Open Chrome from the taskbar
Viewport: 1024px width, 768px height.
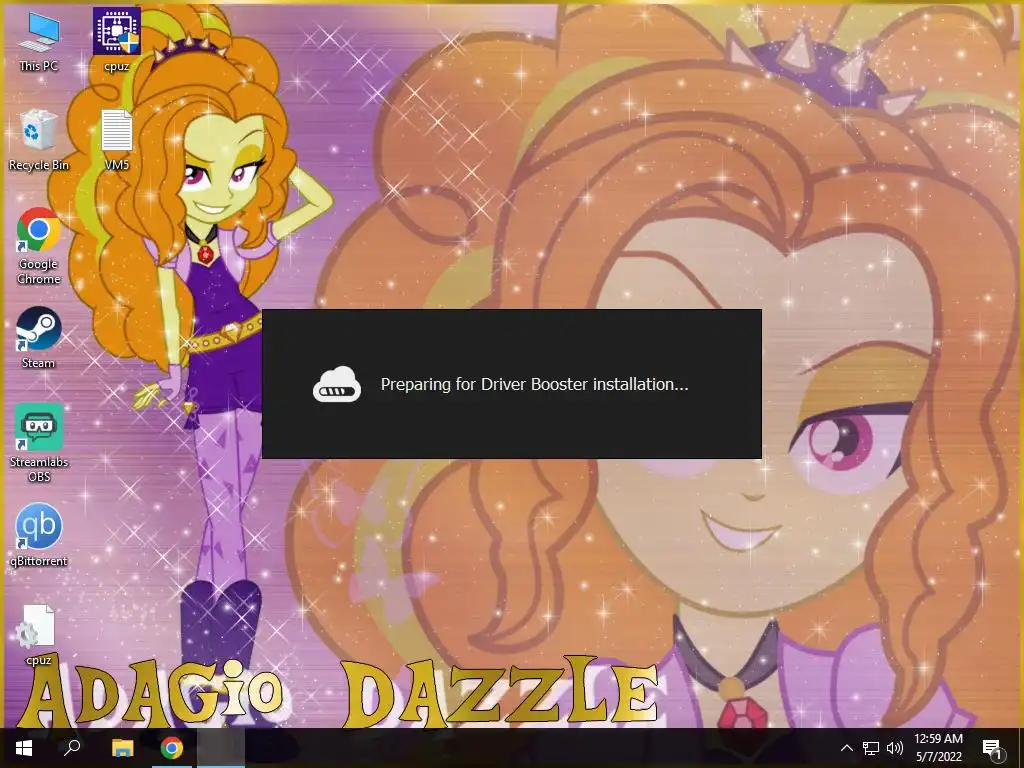(x=172, y=748)
